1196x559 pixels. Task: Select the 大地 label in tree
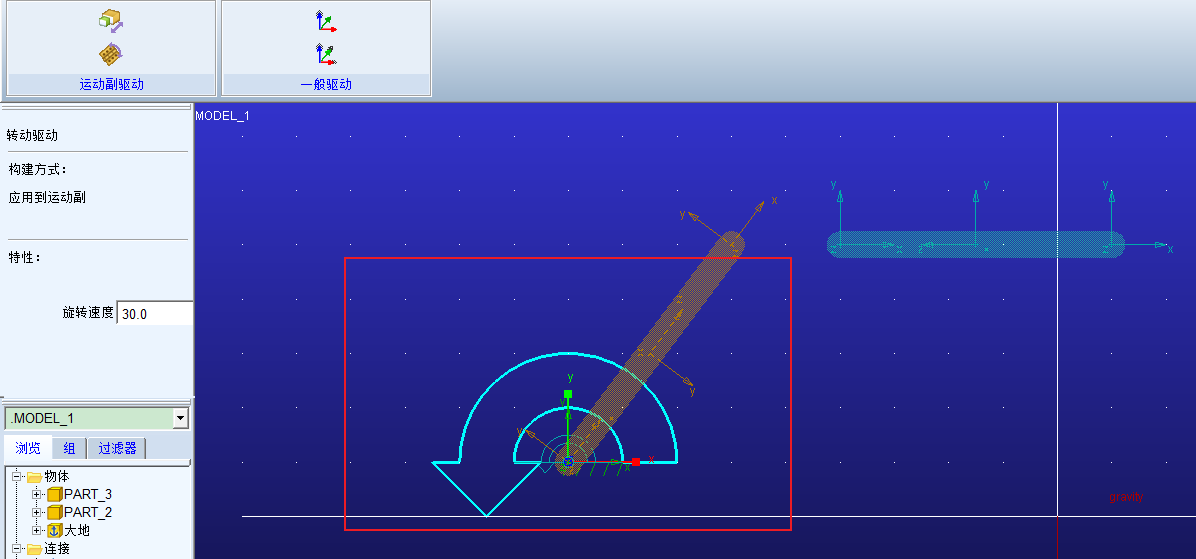[x=77, y=530]
